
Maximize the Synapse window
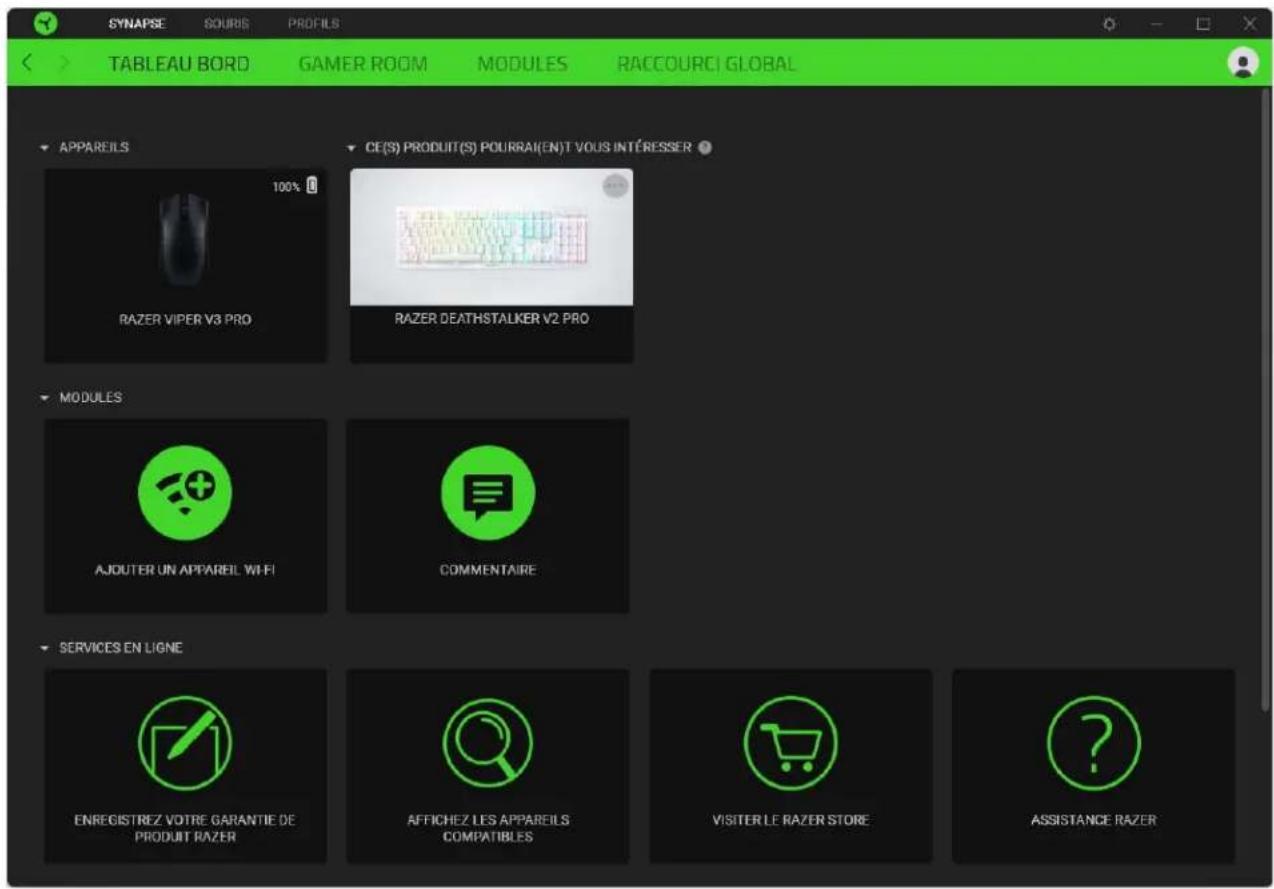(1204, 23)
